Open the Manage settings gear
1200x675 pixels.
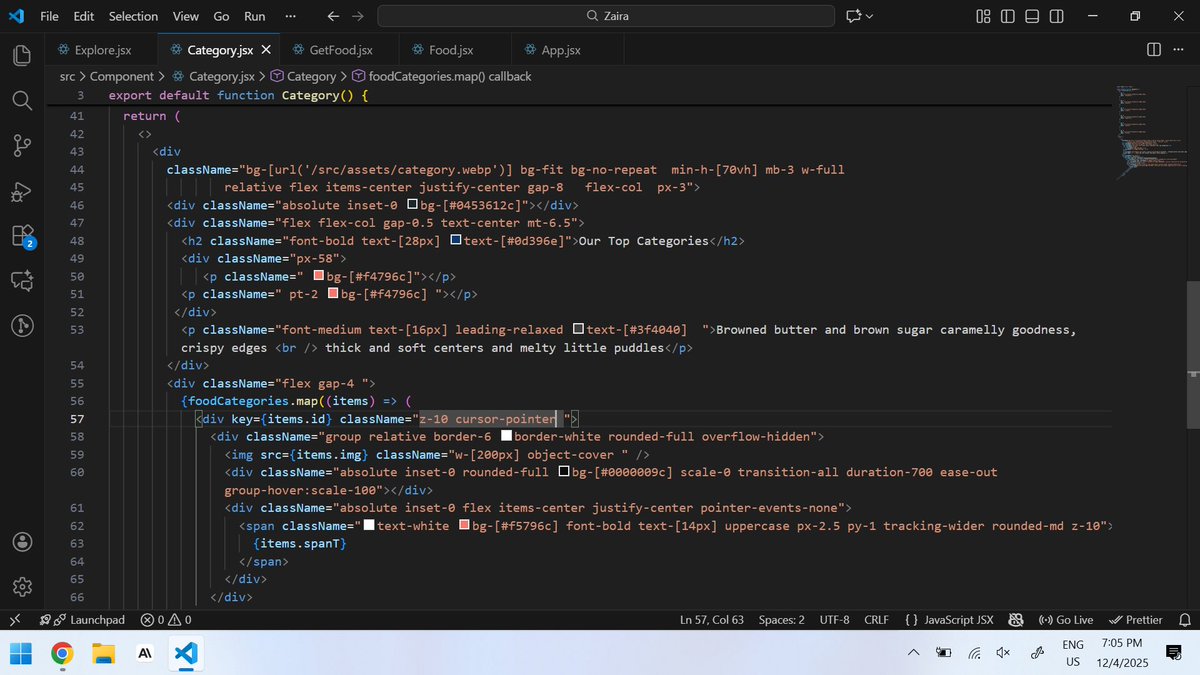coord(22,587)
